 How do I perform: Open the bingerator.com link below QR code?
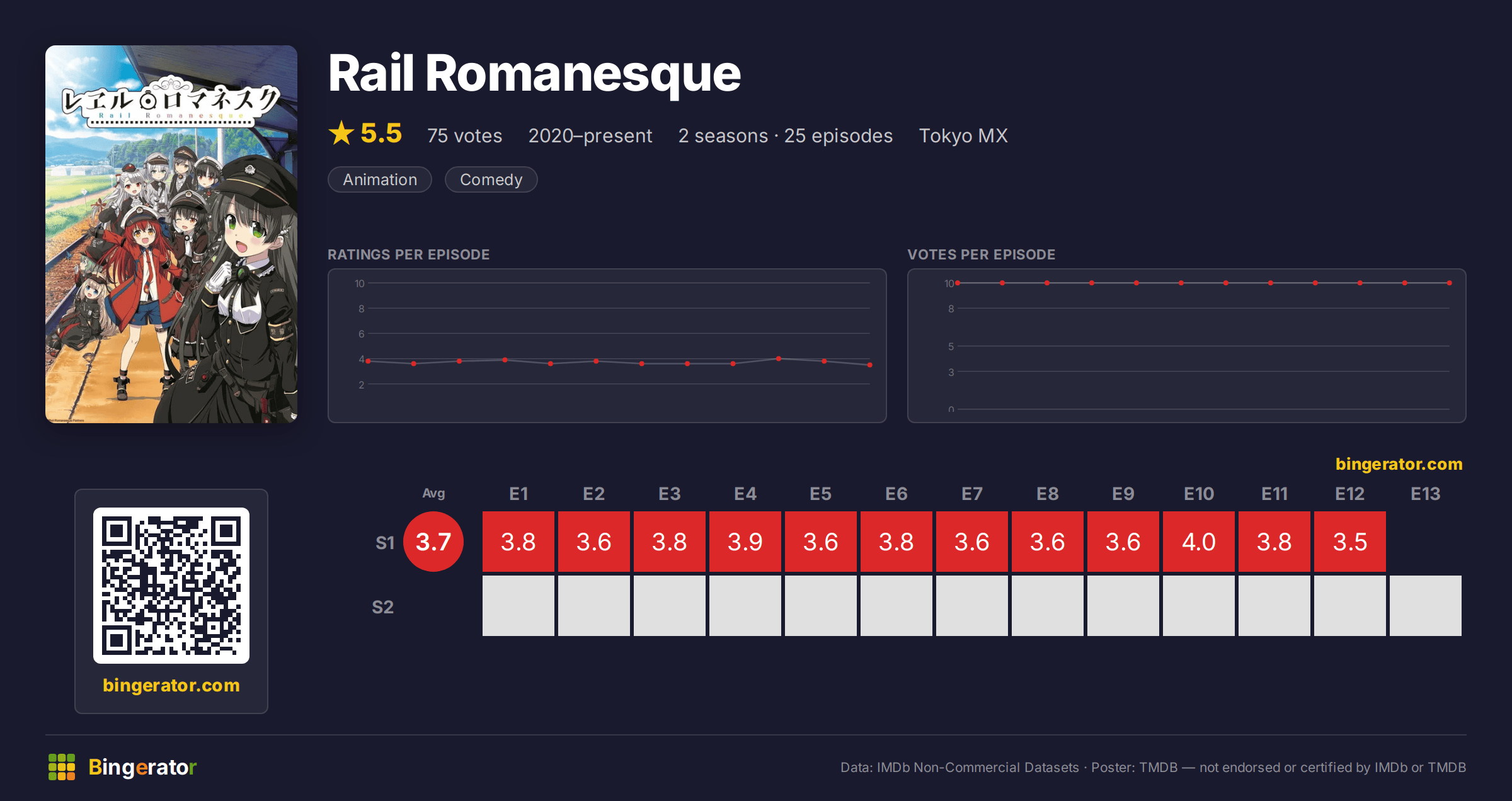click(x=171, y=685)
